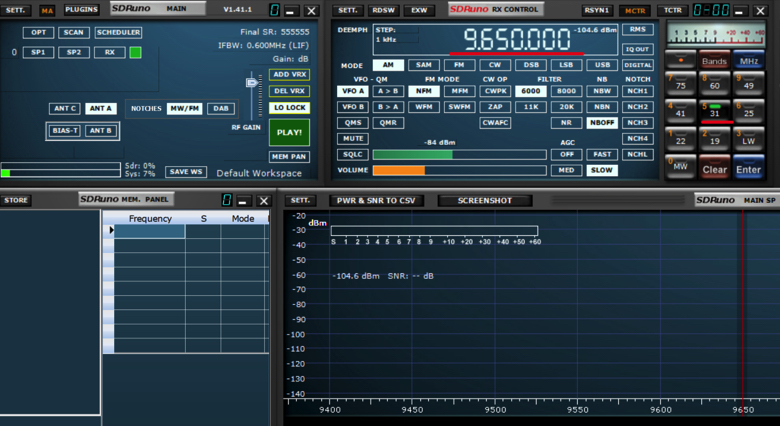The width and height of the screenshot is (780, 426).
Task: Select the 25 band key
Action: [749, 111]
